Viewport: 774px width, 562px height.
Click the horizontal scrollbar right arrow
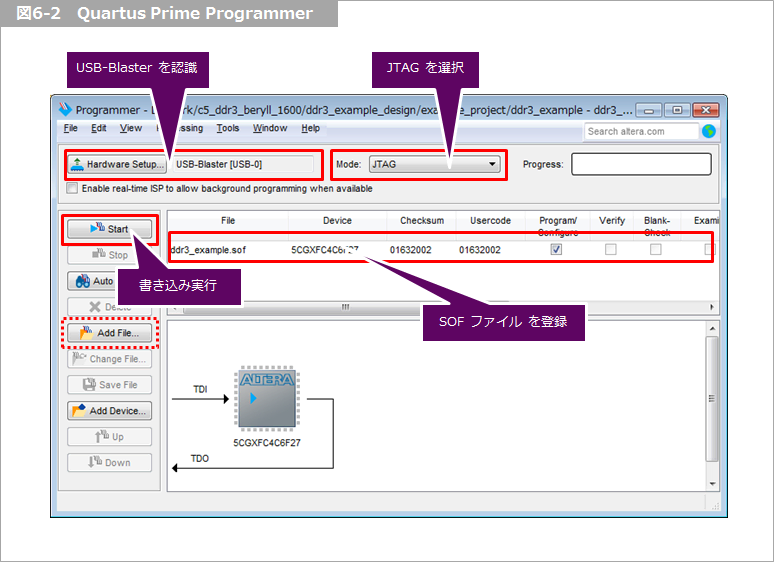pyautogui.click(x=712, y=307)
